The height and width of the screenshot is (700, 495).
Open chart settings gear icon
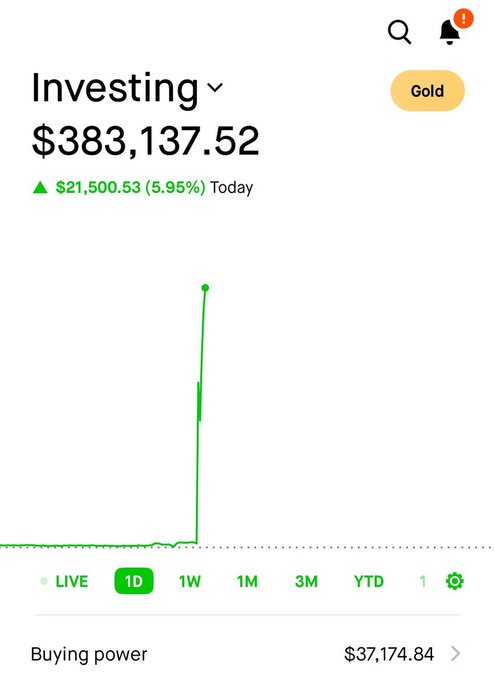pyautogui.click(x=454, y=581)
